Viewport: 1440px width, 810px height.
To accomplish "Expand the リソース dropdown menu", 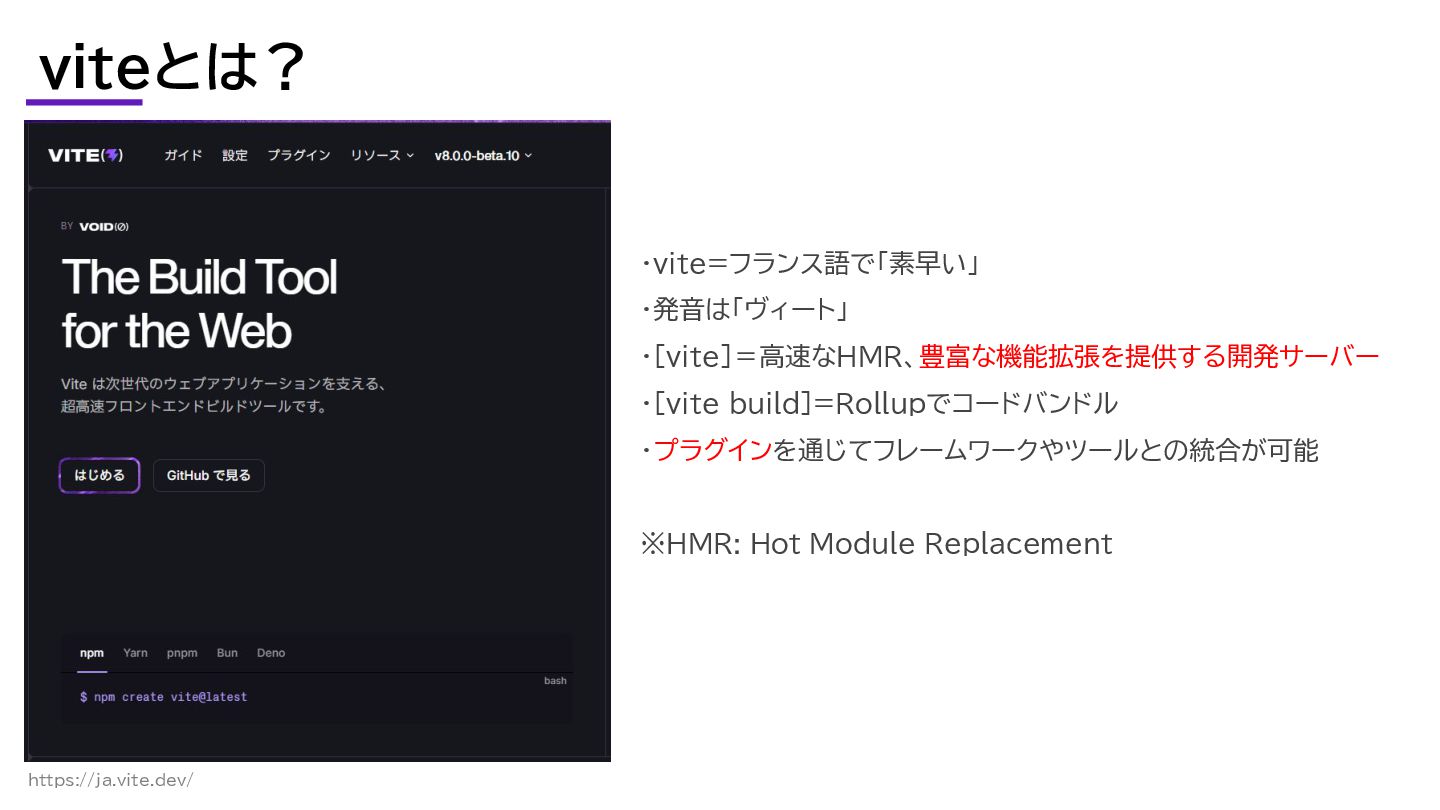I will 382,155.
